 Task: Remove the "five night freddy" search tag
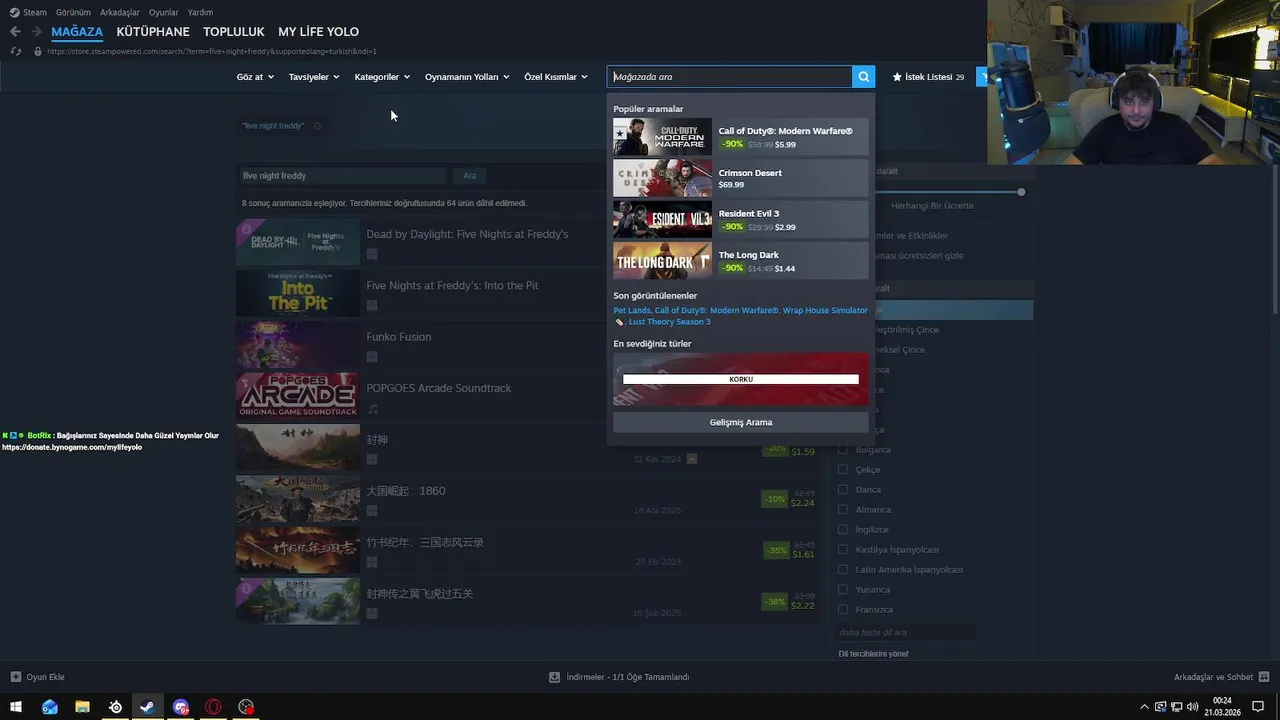point(317,126)
